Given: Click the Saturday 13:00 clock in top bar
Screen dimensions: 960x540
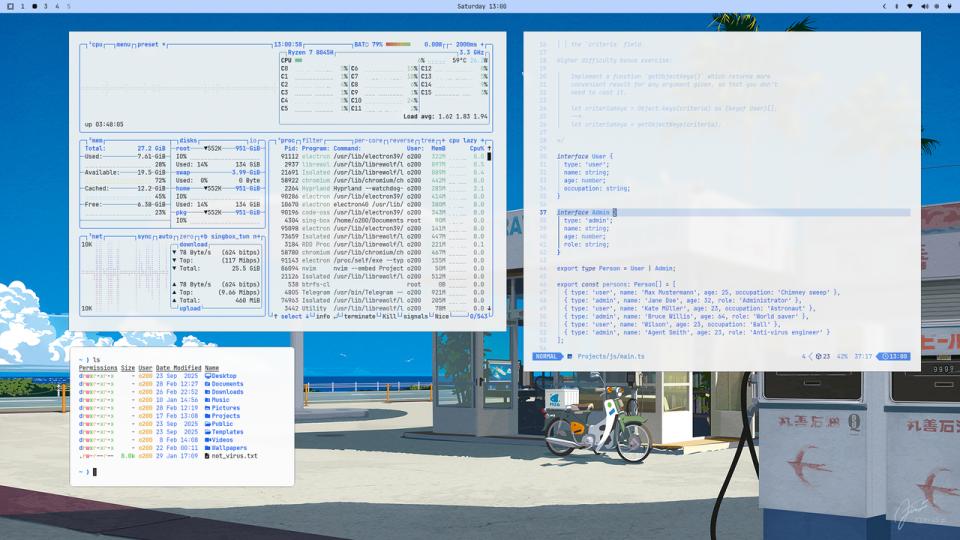Looking at the screenshot, I should coord(481,6).
